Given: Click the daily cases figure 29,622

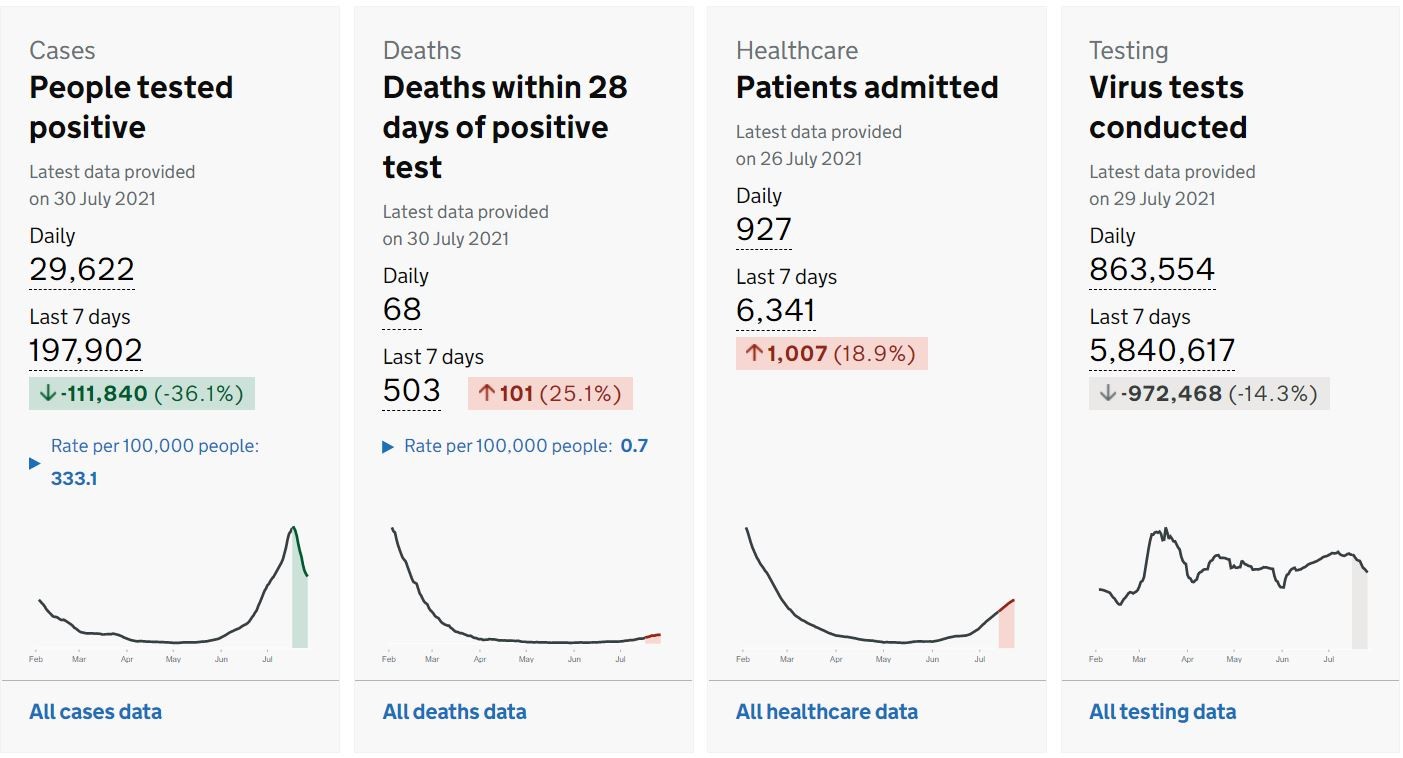Looking at the screenshot, I should pyautogui.click(x=82, y=270).
